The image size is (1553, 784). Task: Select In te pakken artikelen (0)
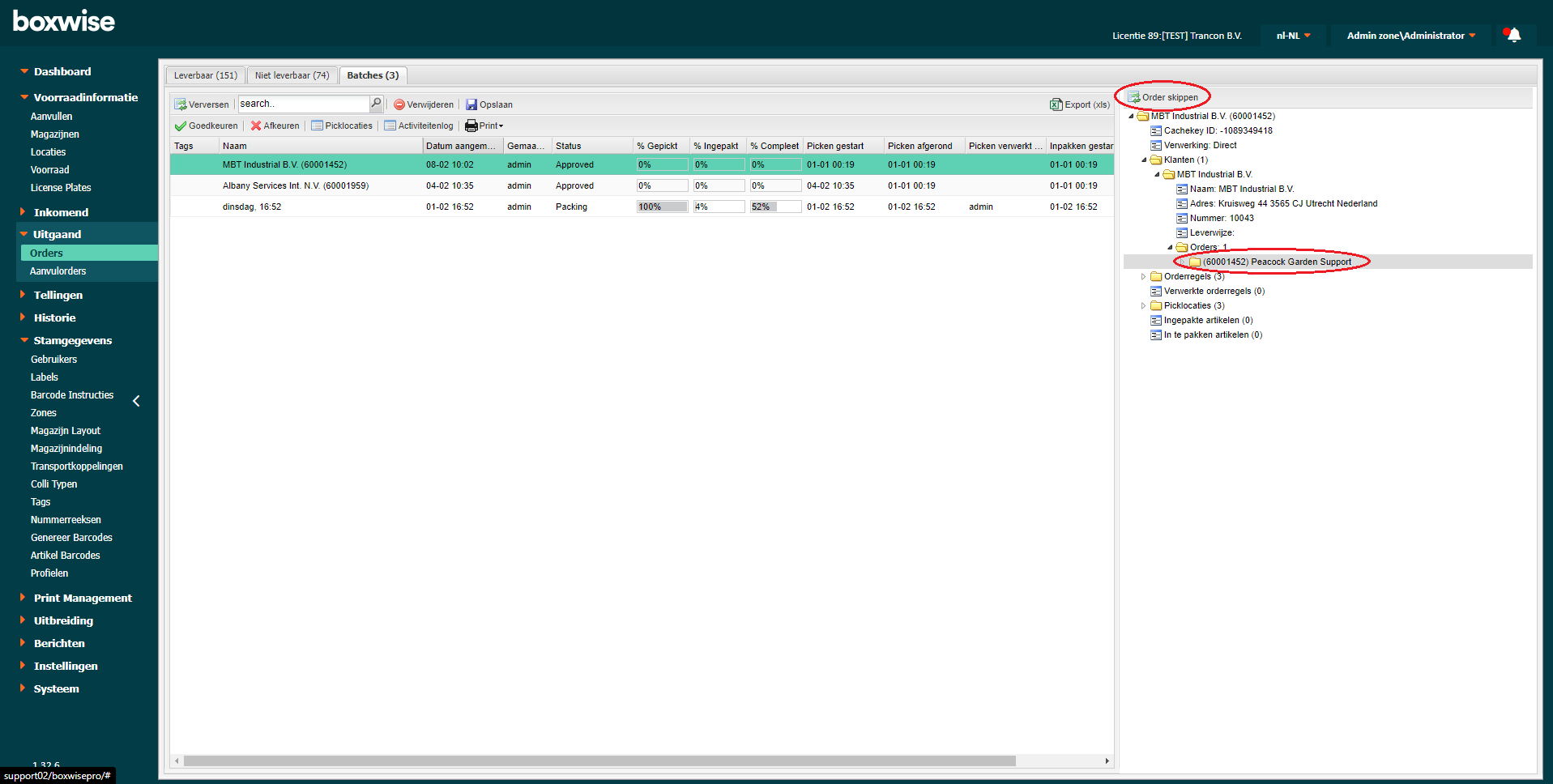point(1213,334)
